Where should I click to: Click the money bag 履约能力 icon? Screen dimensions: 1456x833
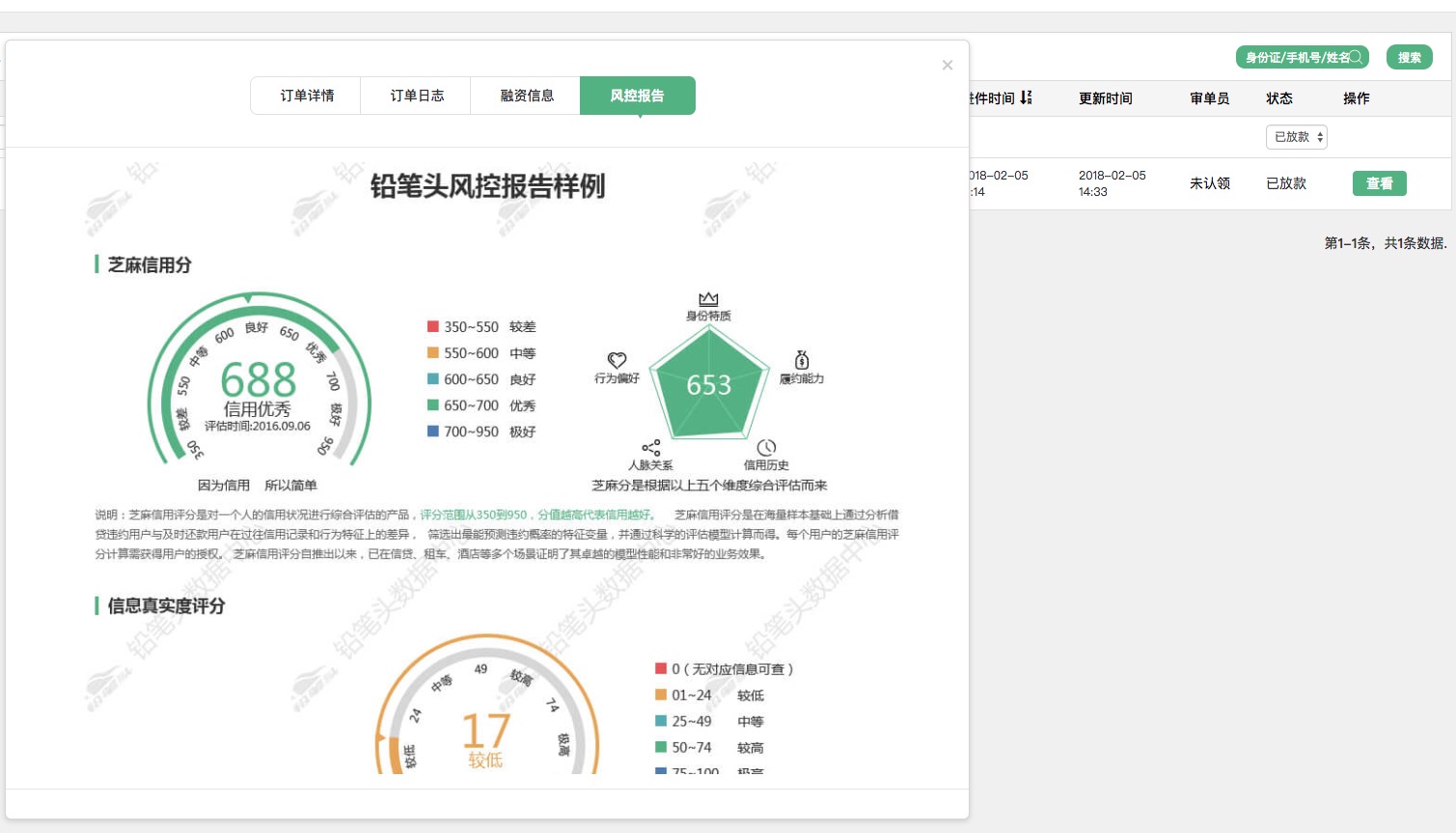coord(802,360)
